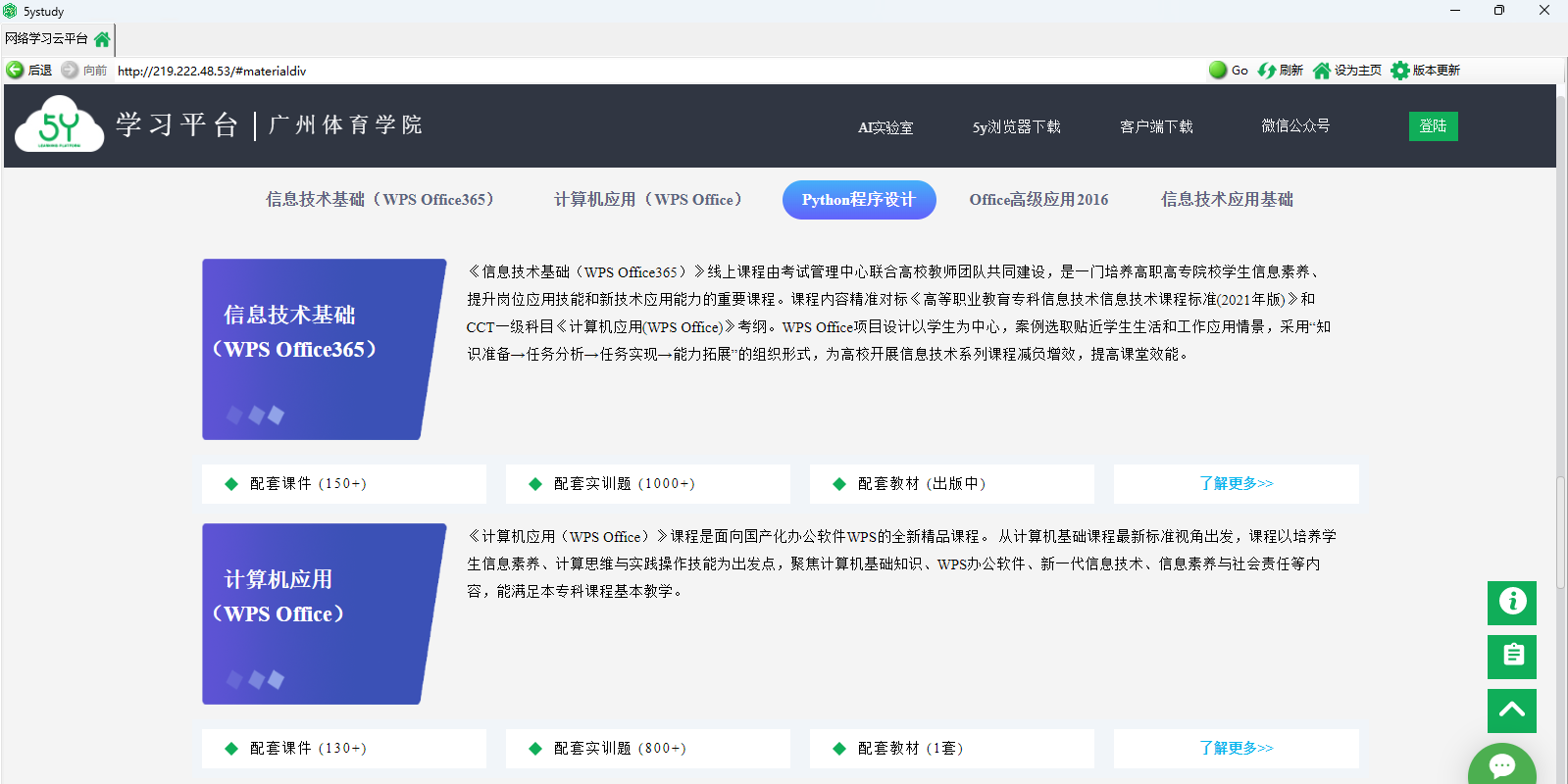Select the Python程序设计 tab
This screenshot has height=784, width=1568.
(x=858, y=200)
